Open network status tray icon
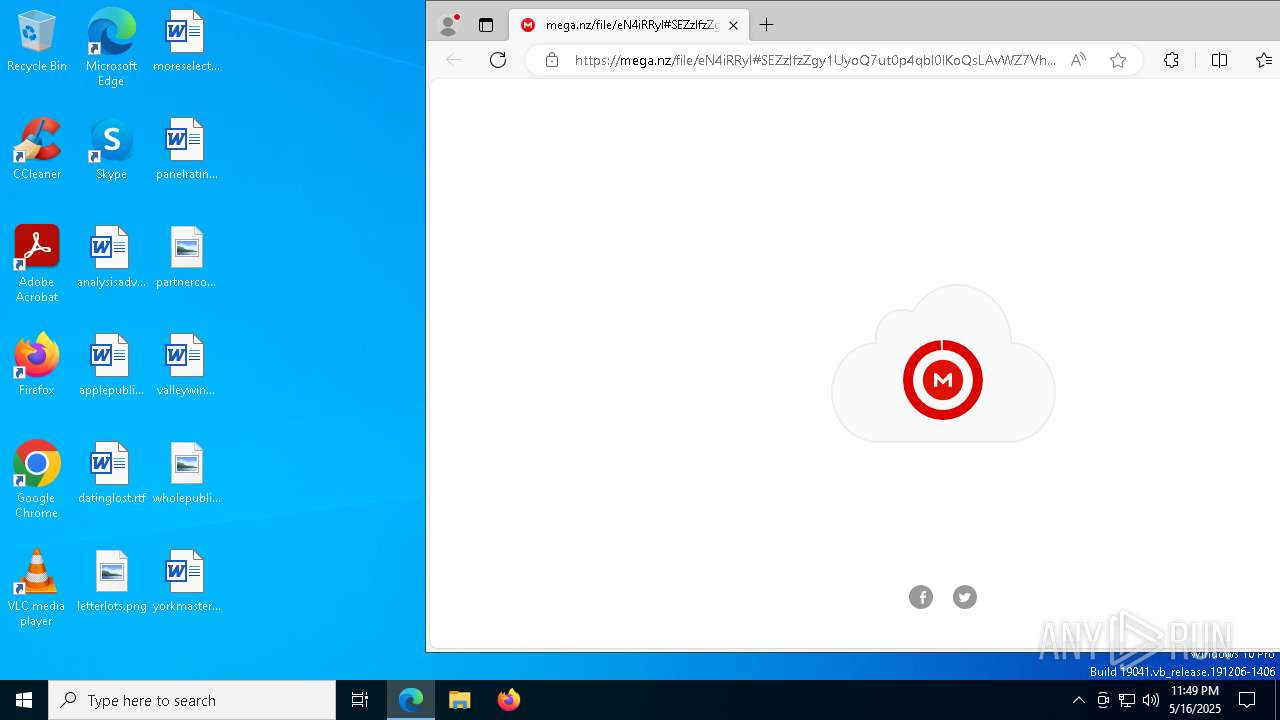1280x720 pixels. [x=1127, y=700]
